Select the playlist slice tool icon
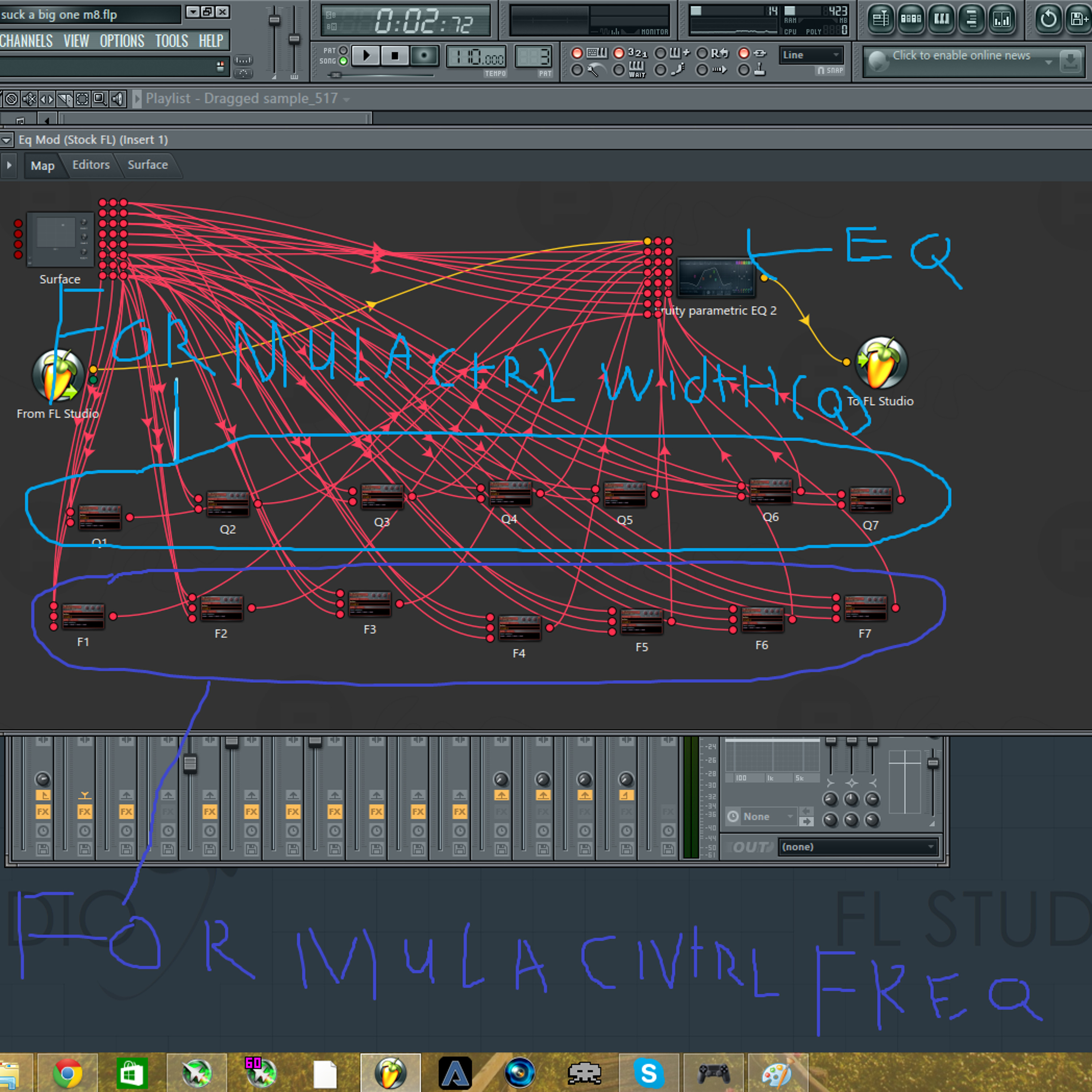Image resolution: width=1092 pixels, height=1092 pixels. [64, 99]
